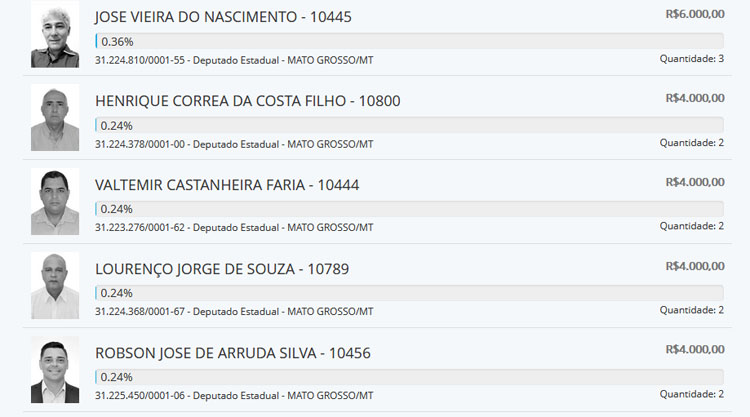The image size is (750, 417).
Task: Click the CNPJ line 31.223.276/0001-62
Action: [x=234, y=228]
